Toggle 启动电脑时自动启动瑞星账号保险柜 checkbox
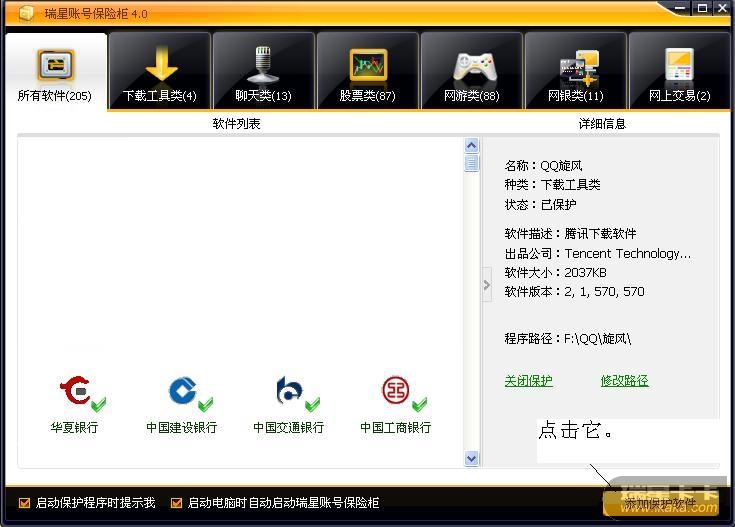735x527 pixels. click(176, 503)
